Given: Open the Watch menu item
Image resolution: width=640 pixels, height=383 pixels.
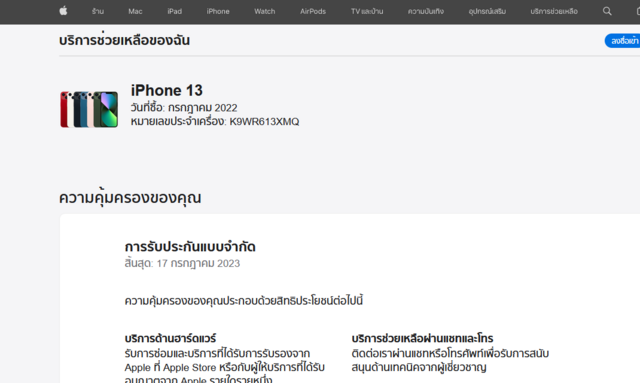Looking at the screenshot, I should pyautogui.click(x=264, y=11).
